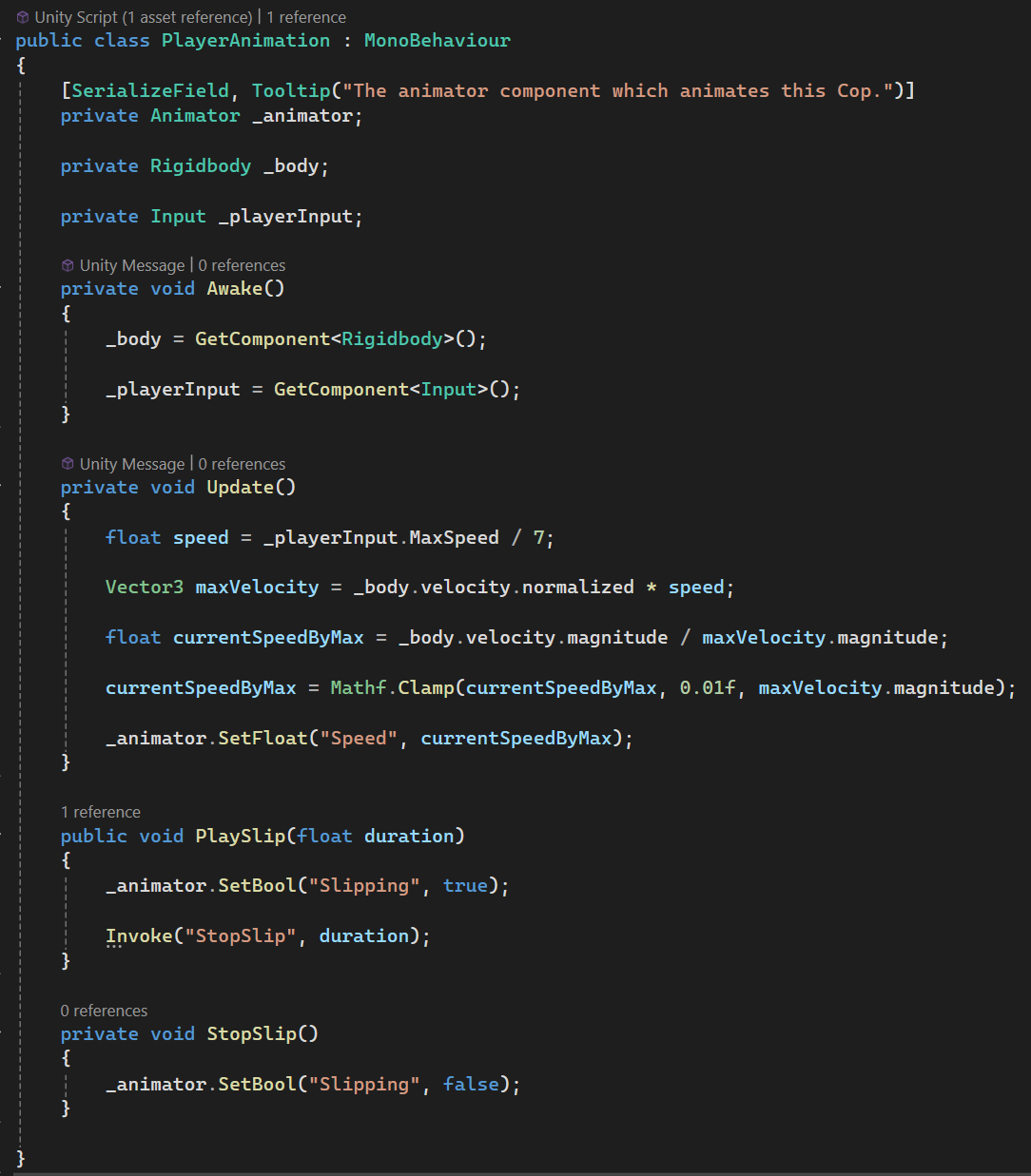1031x1176 pixels.
Task: Show "0 references" above the Awake method
Action: point(242,265)
